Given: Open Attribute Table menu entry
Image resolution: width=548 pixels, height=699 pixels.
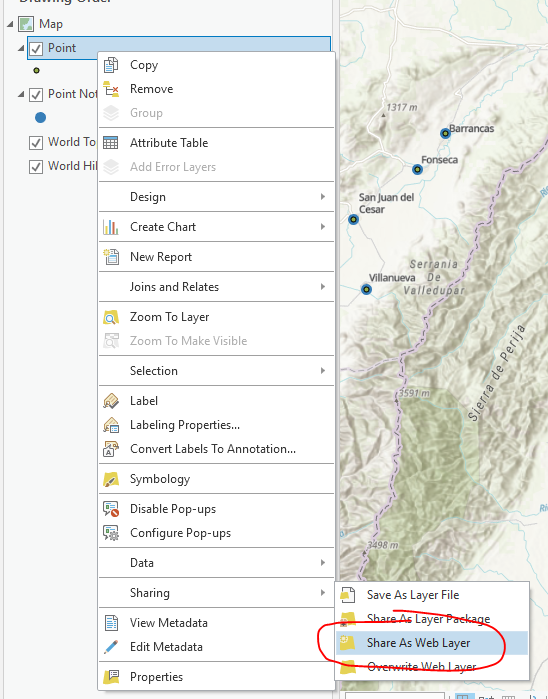Looking at the screenshot, I should coord(216,143).
